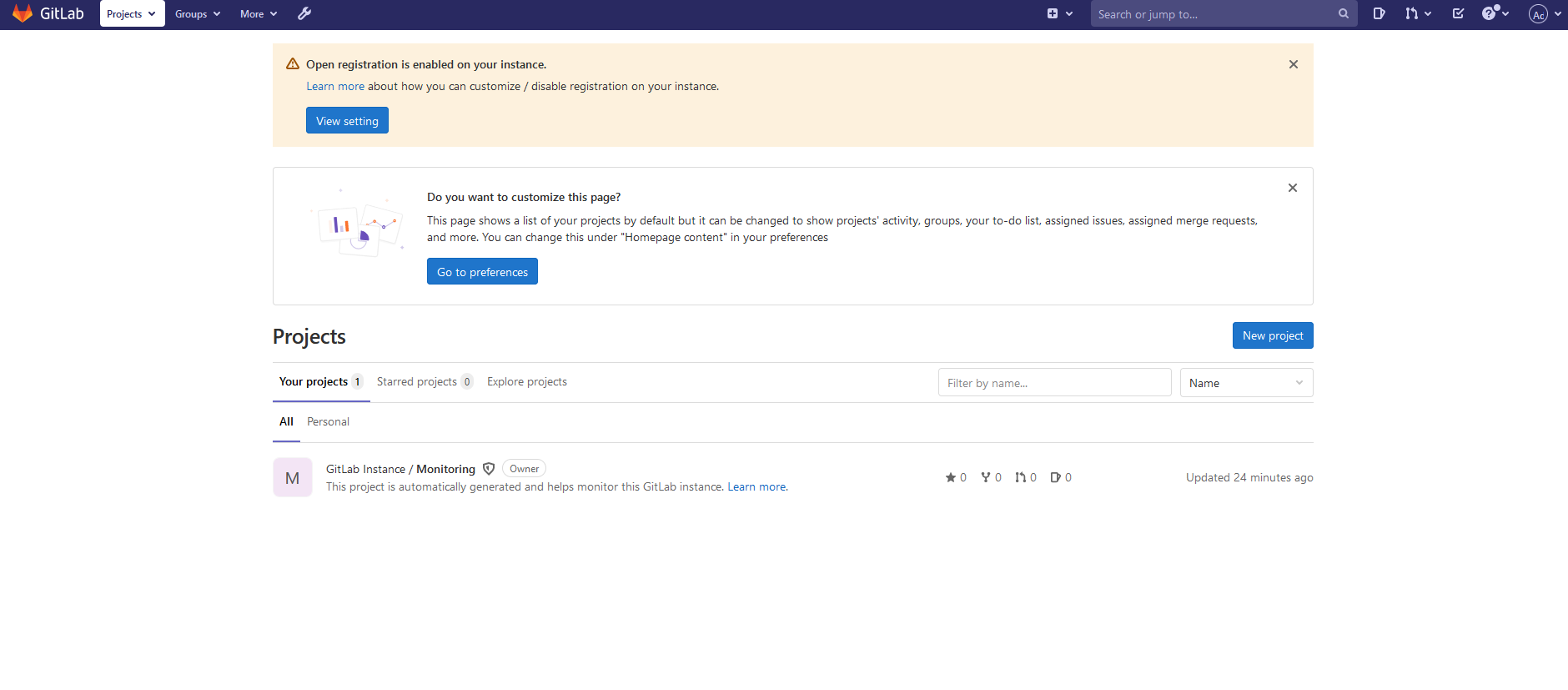Click the warning triangle icon in banner

point(293,63)
